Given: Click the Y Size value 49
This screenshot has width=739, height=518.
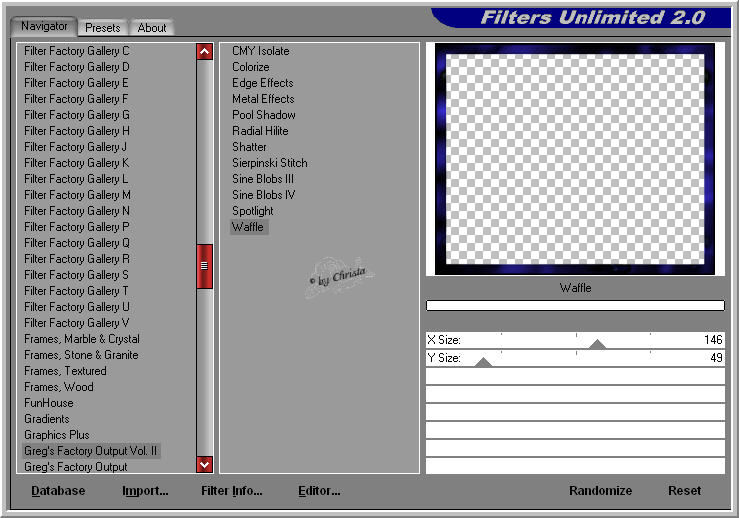Looking at the screenshot, I should click(x=716, y=358).
